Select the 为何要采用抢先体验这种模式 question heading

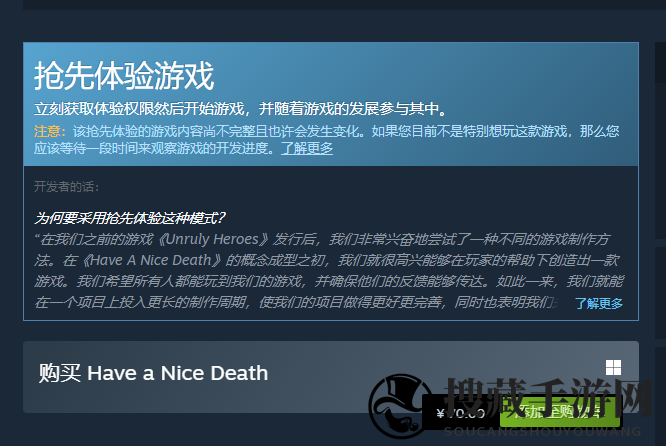[130, 218]
